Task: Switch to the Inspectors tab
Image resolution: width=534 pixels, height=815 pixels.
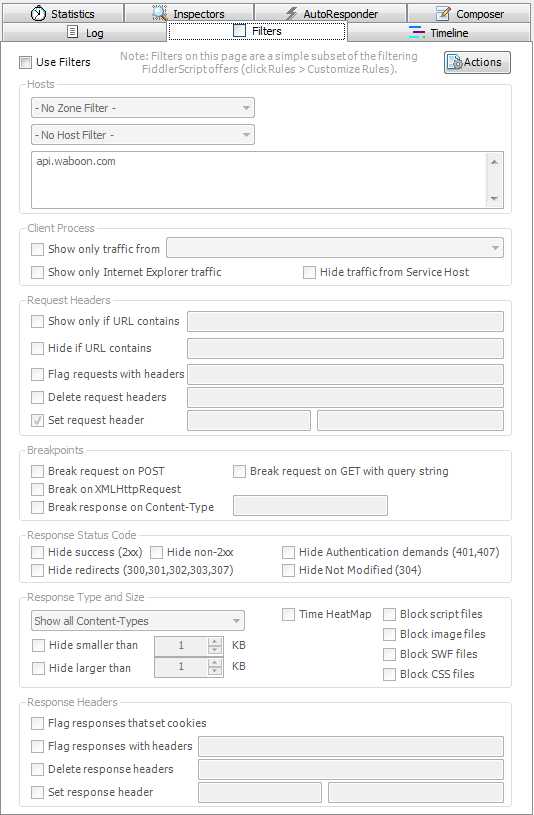Action: coord(189,13)
